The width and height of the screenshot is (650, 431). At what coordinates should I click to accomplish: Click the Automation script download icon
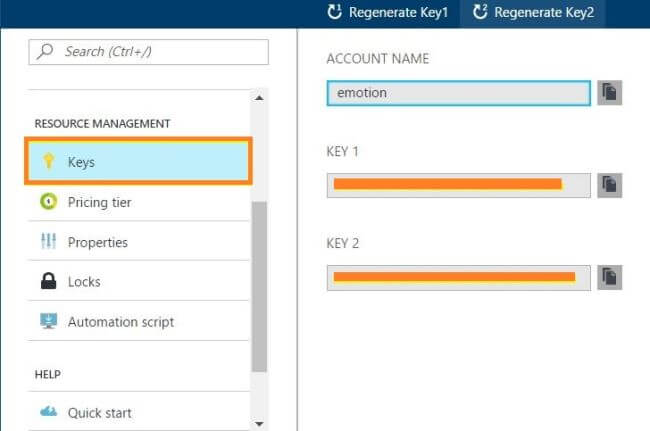48,322
